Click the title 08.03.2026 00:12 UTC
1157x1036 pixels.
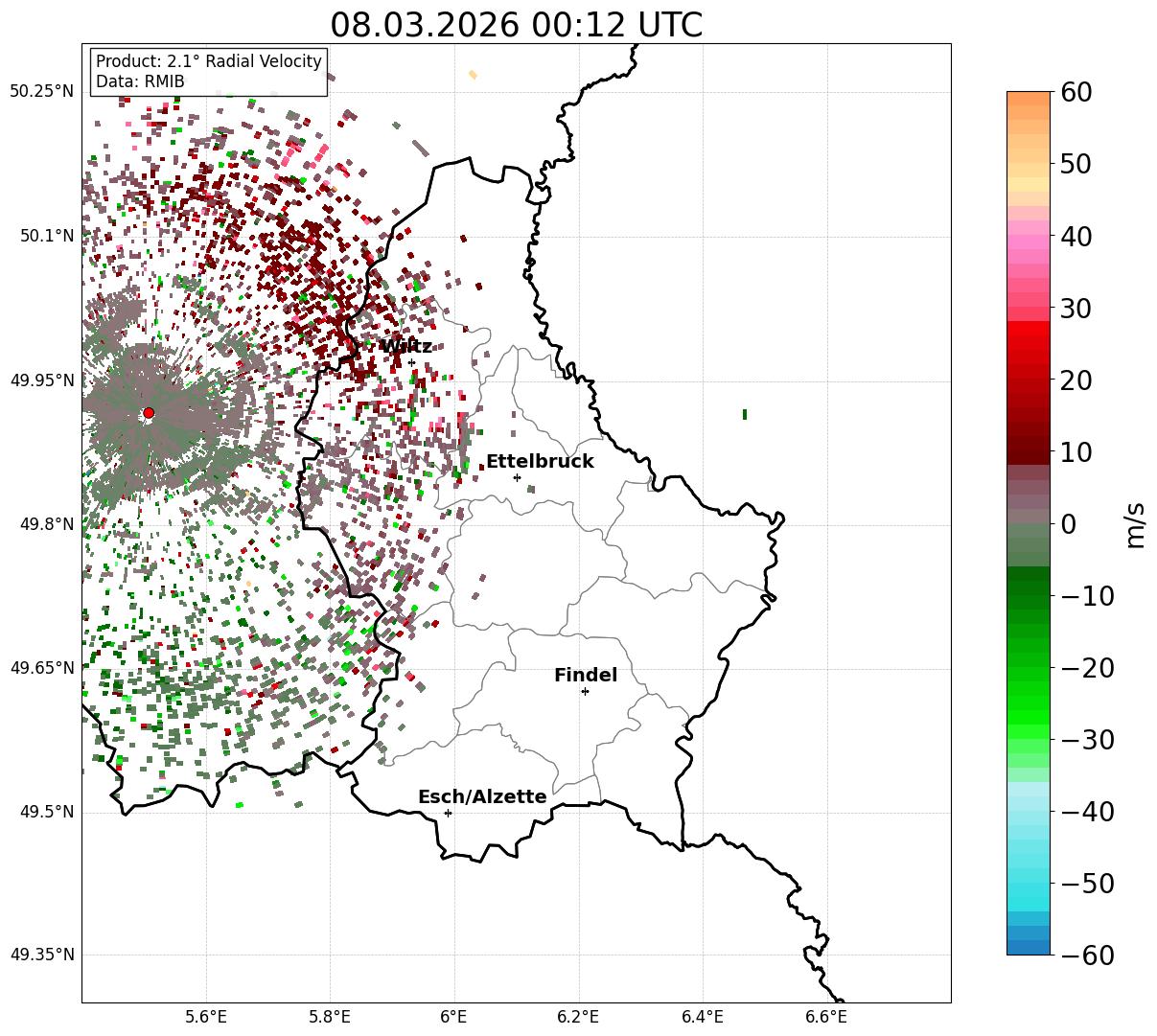516,25
